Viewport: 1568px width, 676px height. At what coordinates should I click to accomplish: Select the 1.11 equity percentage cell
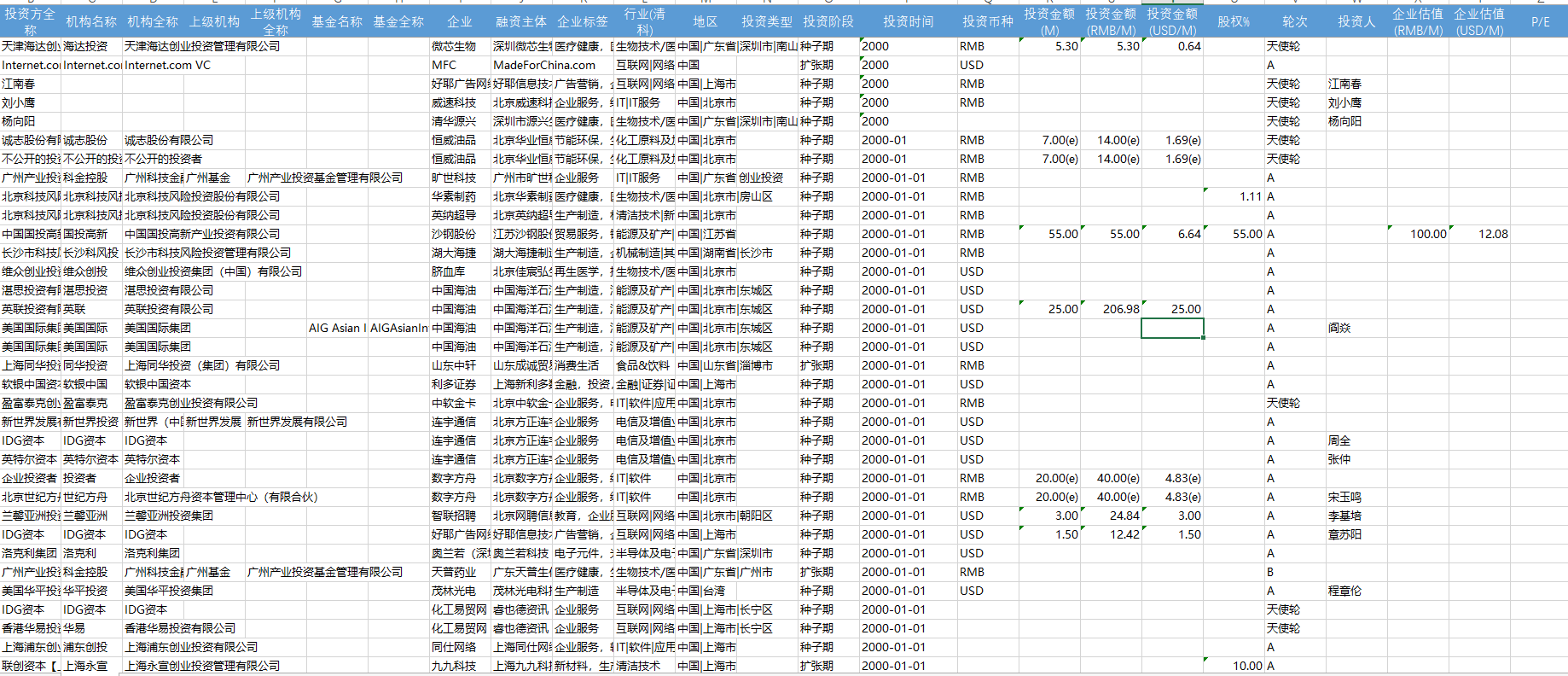click(1234, 196)
